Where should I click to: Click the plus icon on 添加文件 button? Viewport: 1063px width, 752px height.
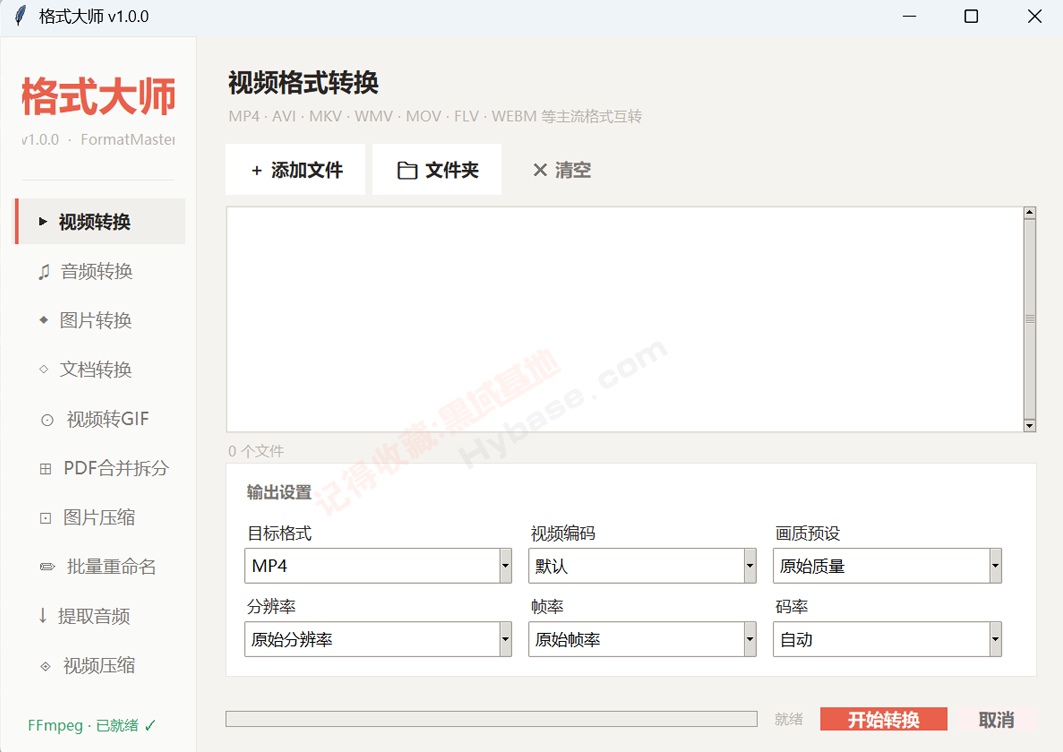(256, 171)
